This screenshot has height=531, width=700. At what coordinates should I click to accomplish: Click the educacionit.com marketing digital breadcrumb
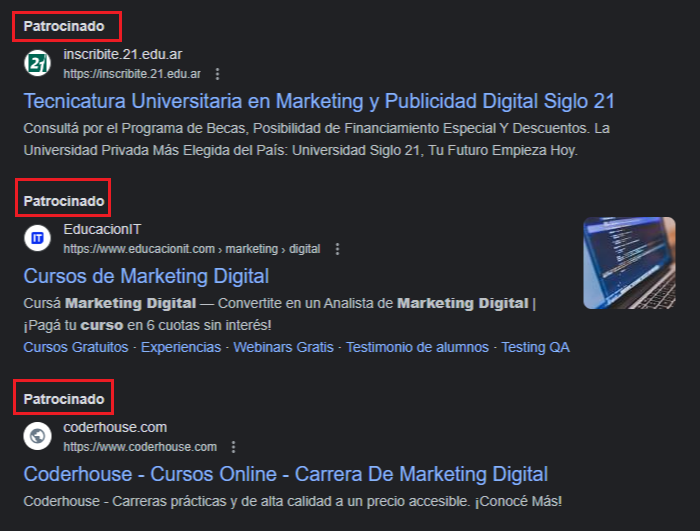point(192,249)
